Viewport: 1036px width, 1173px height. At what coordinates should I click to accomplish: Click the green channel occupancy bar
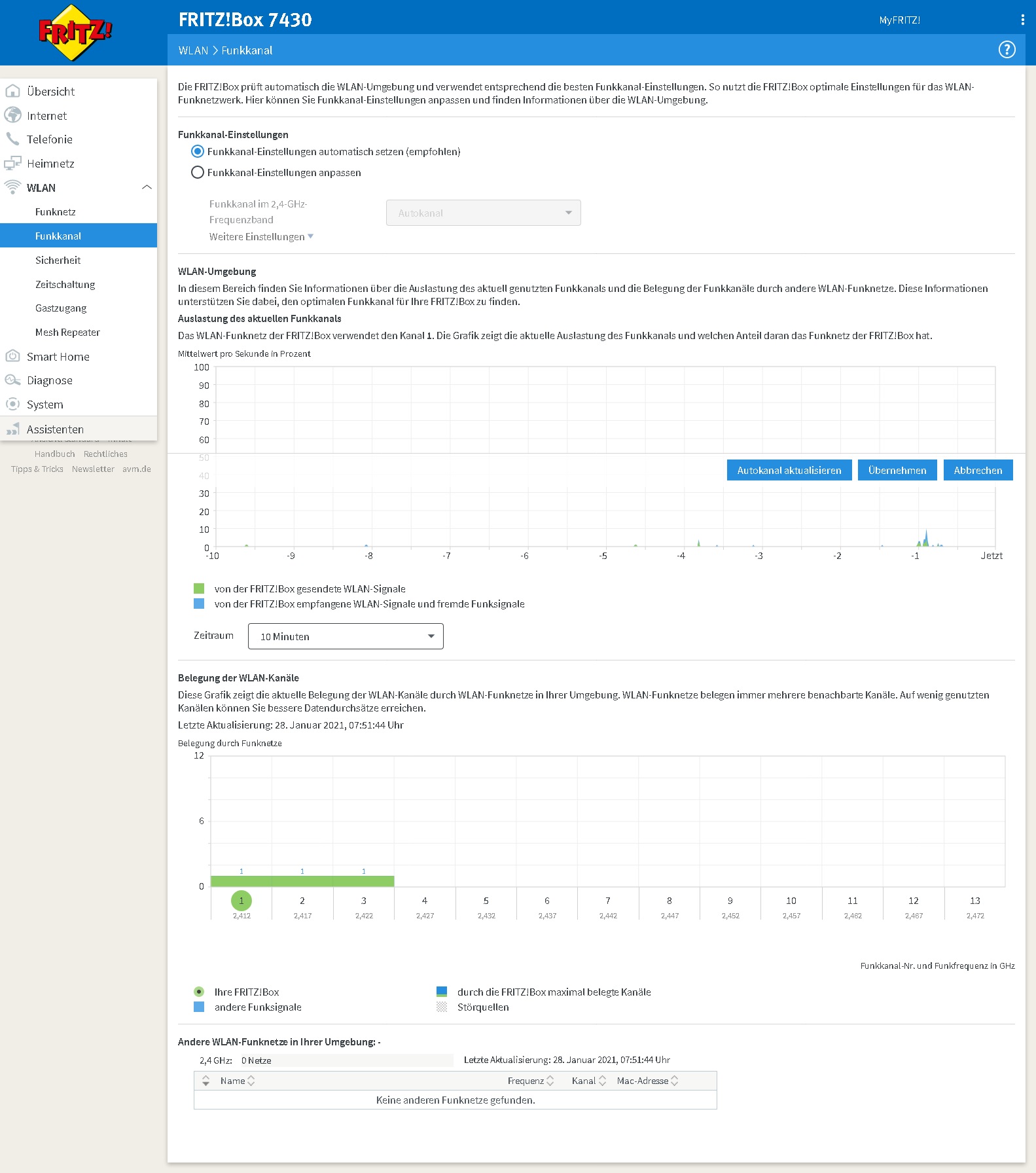click(302, 881)
